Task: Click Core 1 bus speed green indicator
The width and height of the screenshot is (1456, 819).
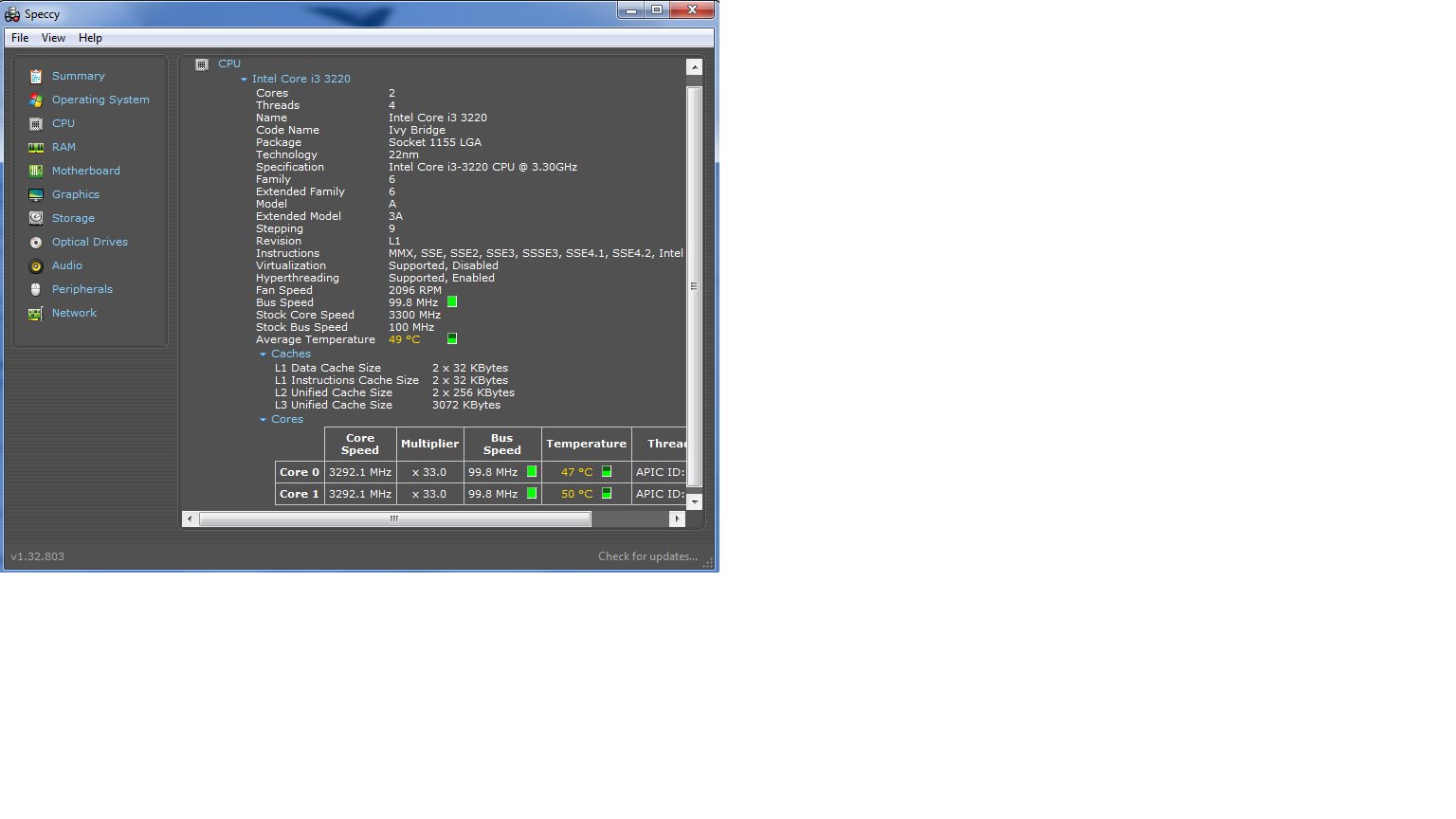Action: (532, 493)
